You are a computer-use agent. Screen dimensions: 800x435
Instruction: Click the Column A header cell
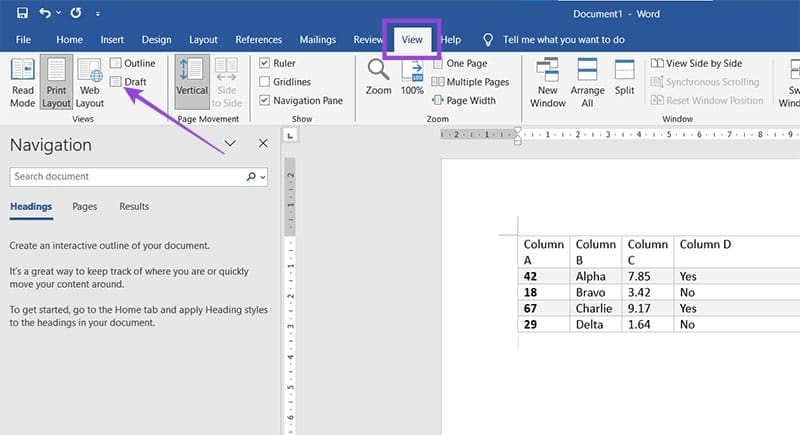[544, 252]
